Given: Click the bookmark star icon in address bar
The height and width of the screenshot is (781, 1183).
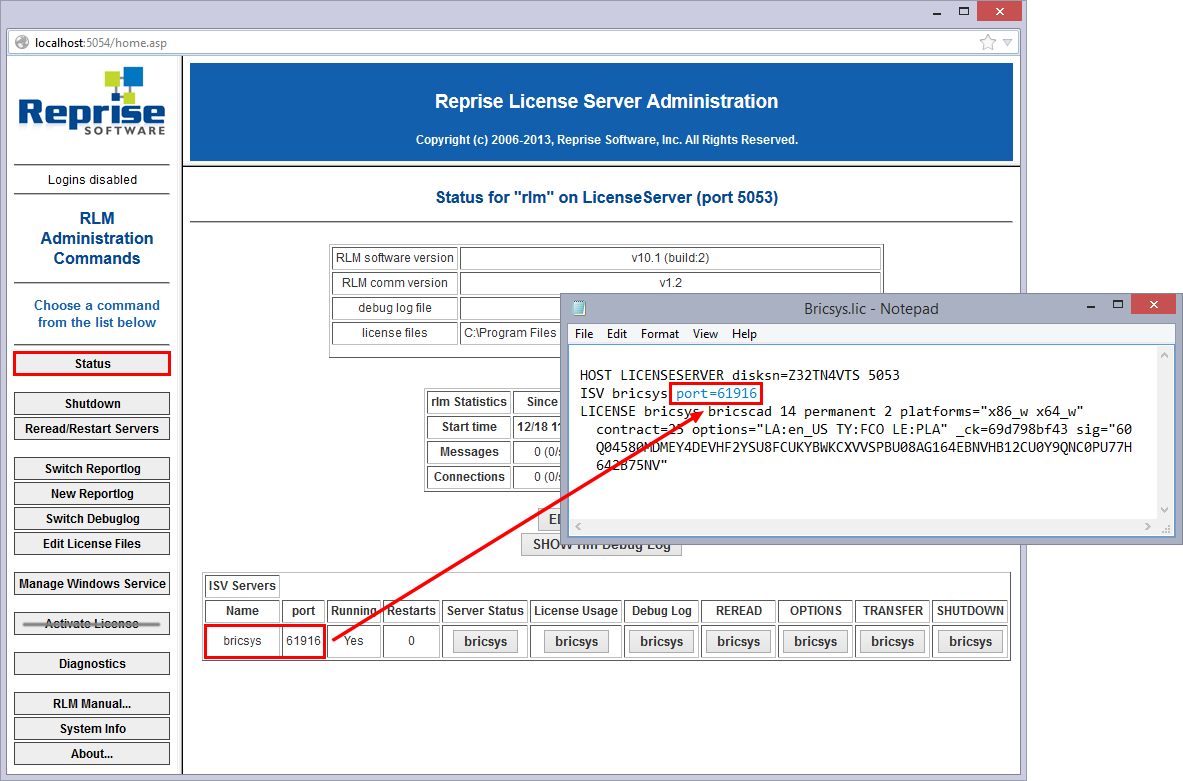Looking at the screenshot, I should point(988,42).
